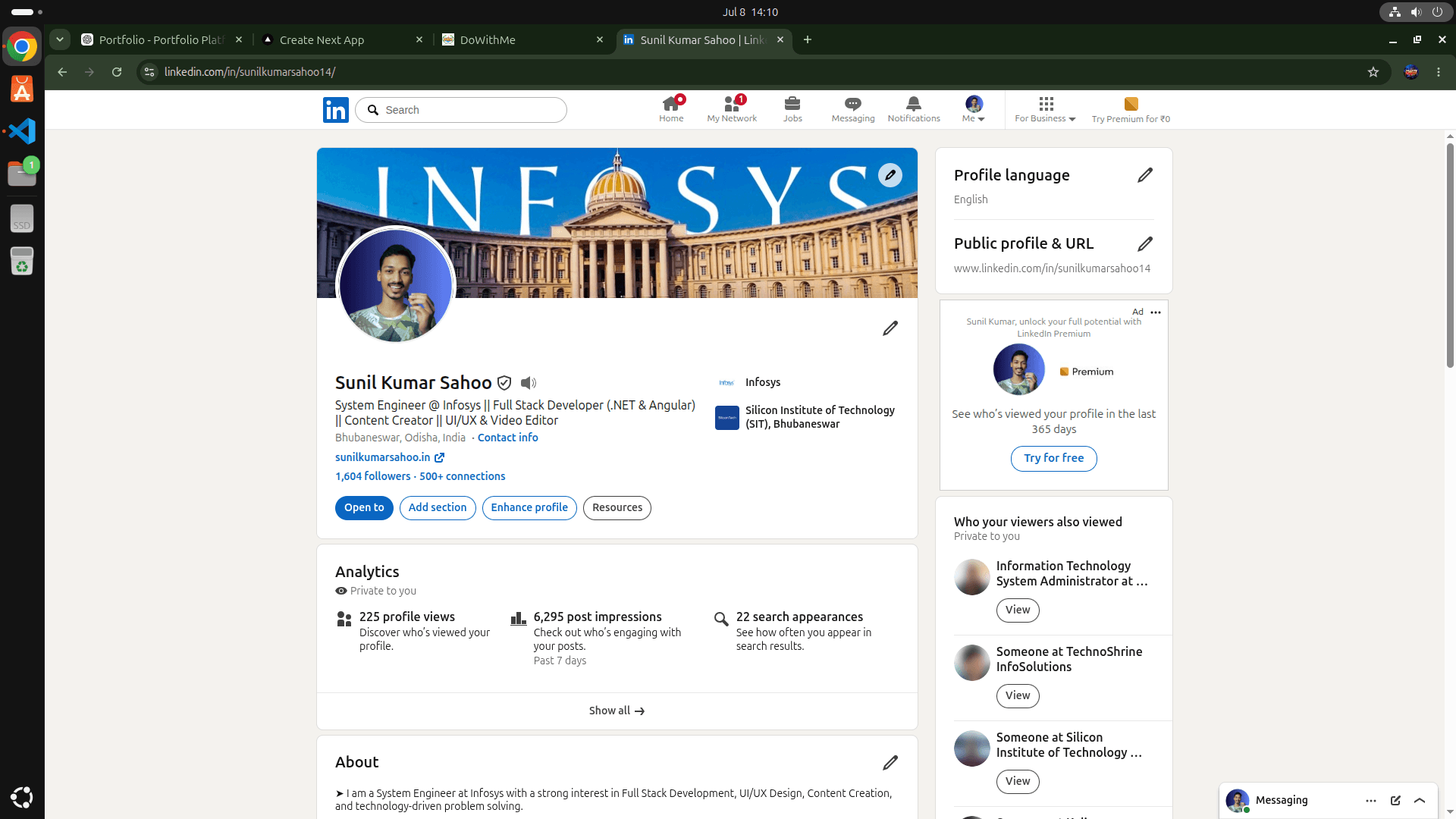The width and height of the screenshot is (1456, 819).
Task: Open Trash from dock
Action: 22,262
